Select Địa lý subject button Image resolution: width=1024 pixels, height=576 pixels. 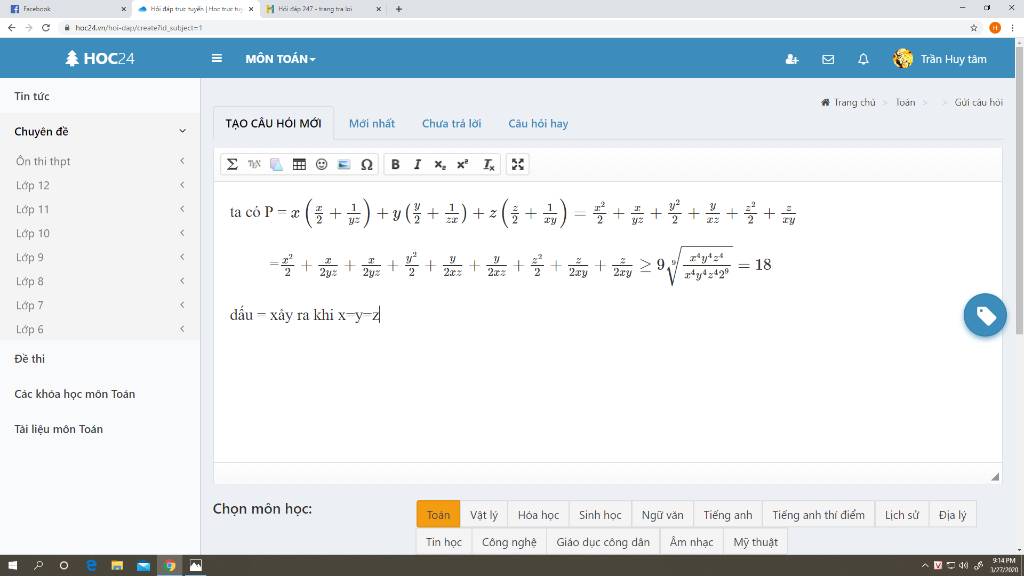[952, 515]
